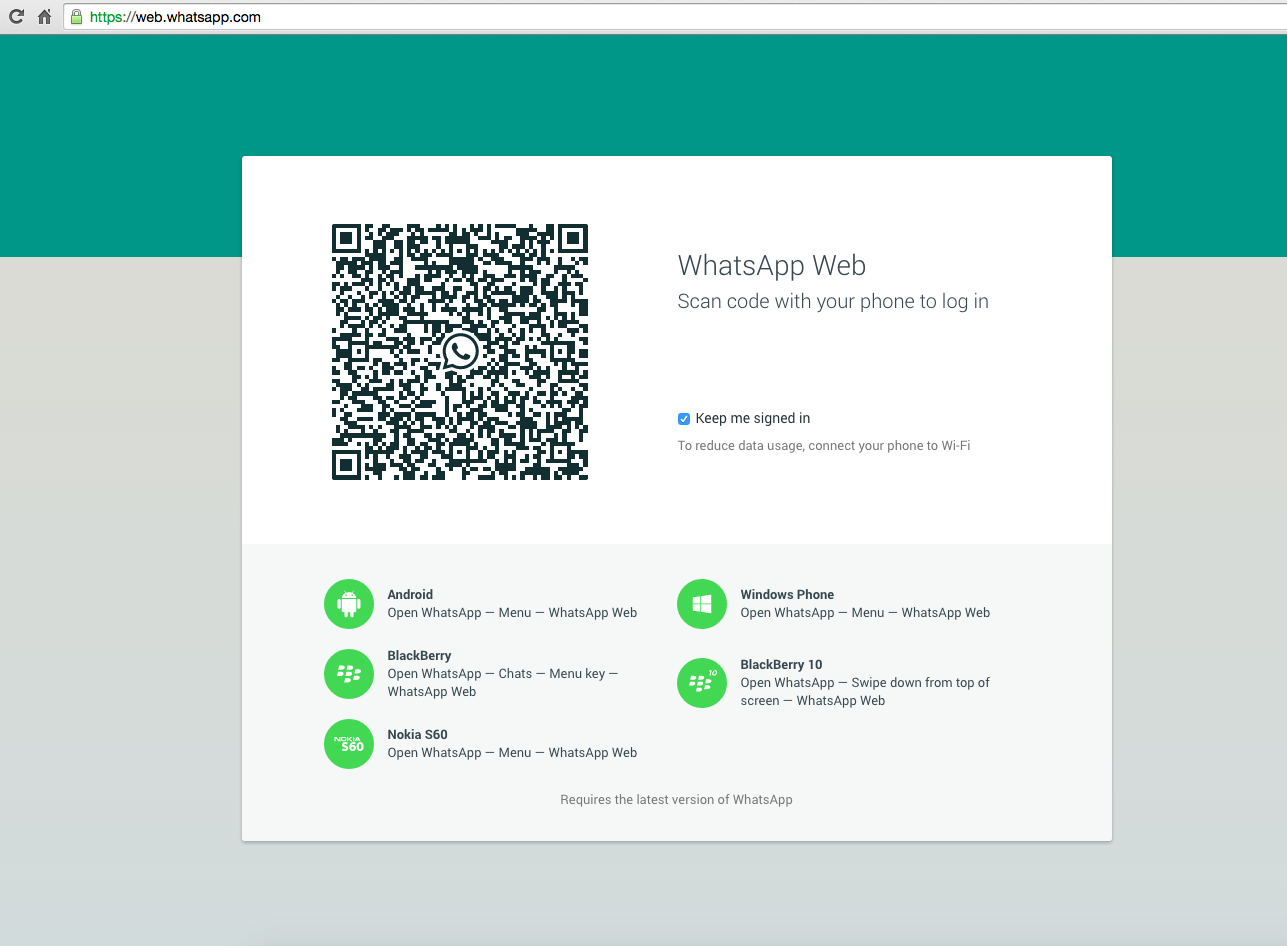This screenshot has width=1287, height=946.
Task: Click the green Android robot icon
Action: pyautogui.click(x=349, y=604)
